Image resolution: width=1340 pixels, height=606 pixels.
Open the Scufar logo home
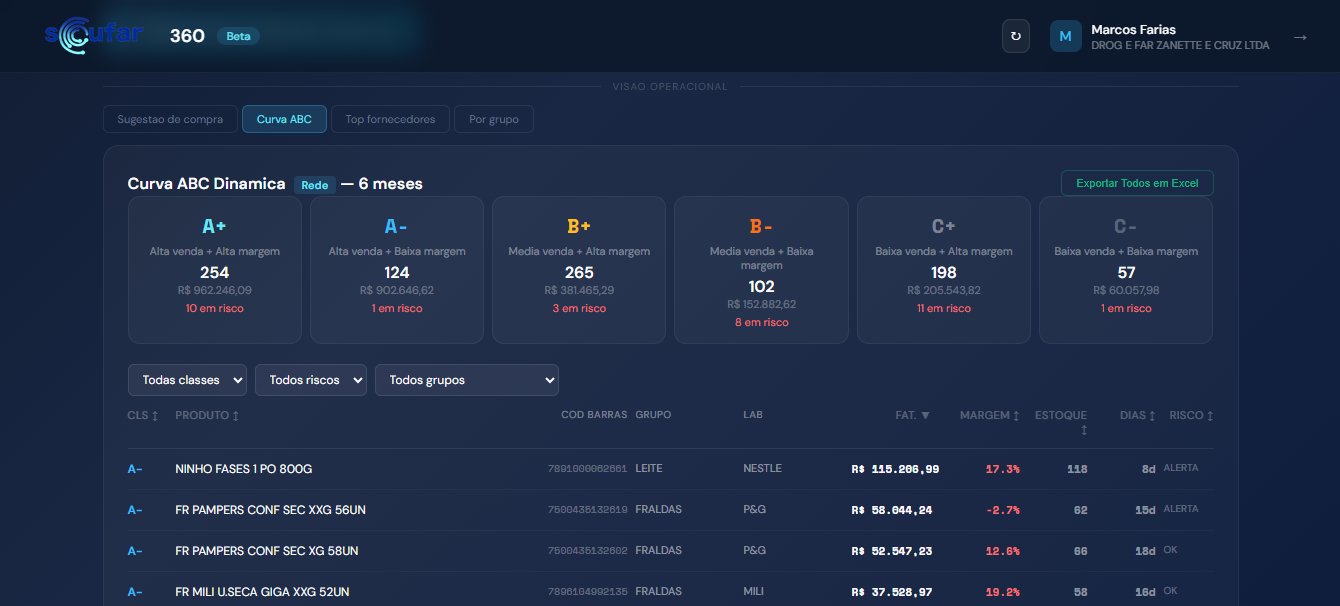(94, 35)
